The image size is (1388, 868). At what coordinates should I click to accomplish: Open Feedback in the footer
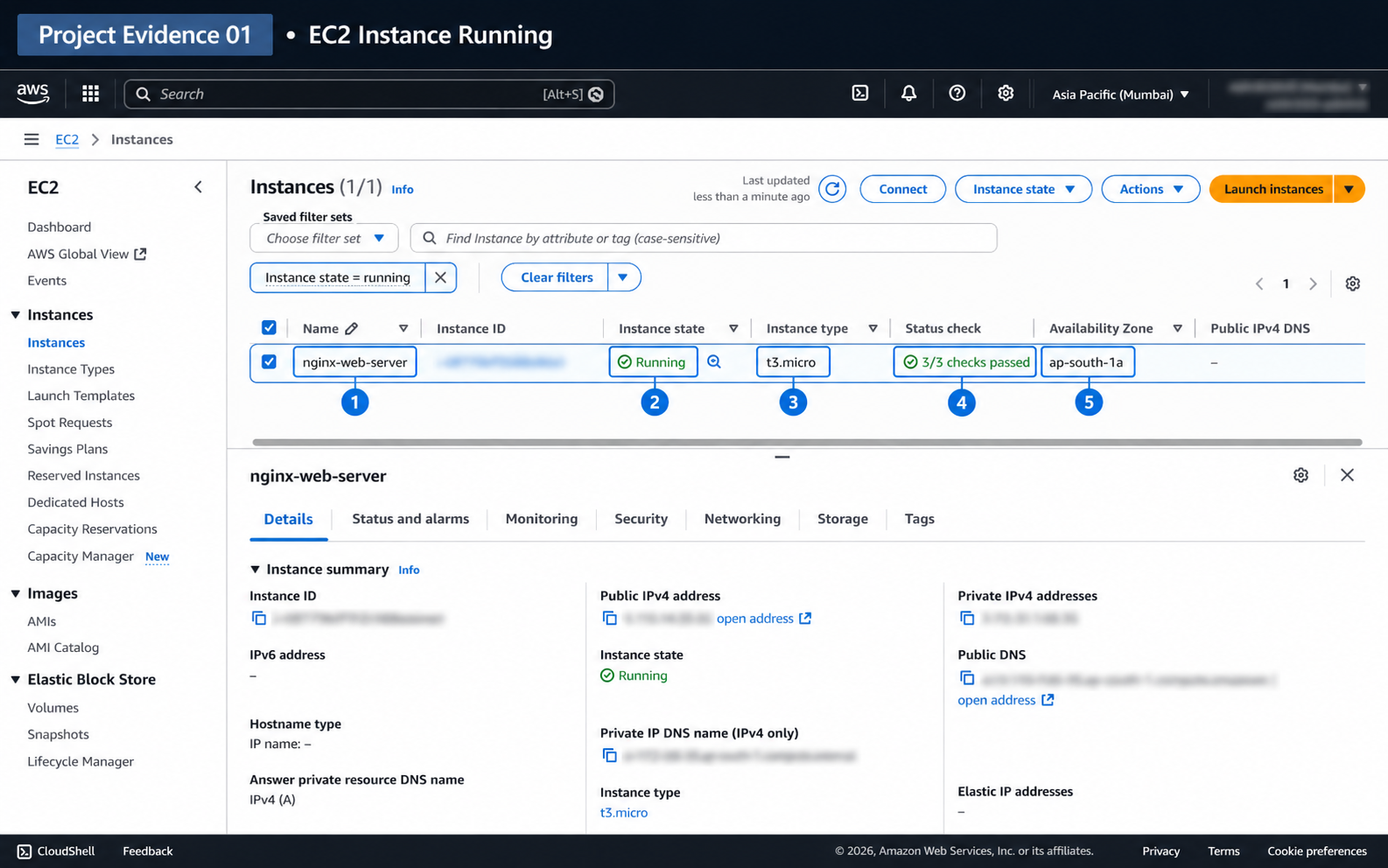click(148, 851)
